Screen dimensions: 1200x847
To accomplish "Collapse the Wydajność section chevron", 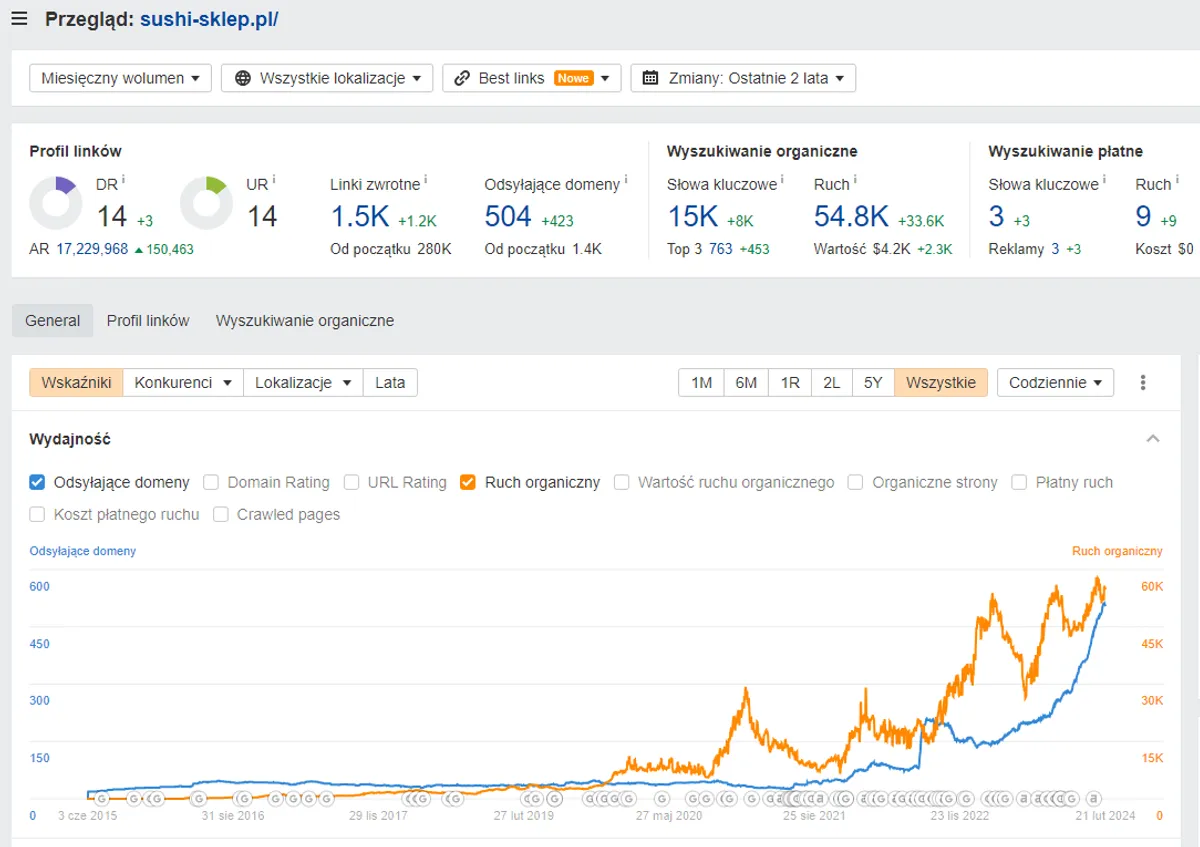I will click(x=1153, y=439).
